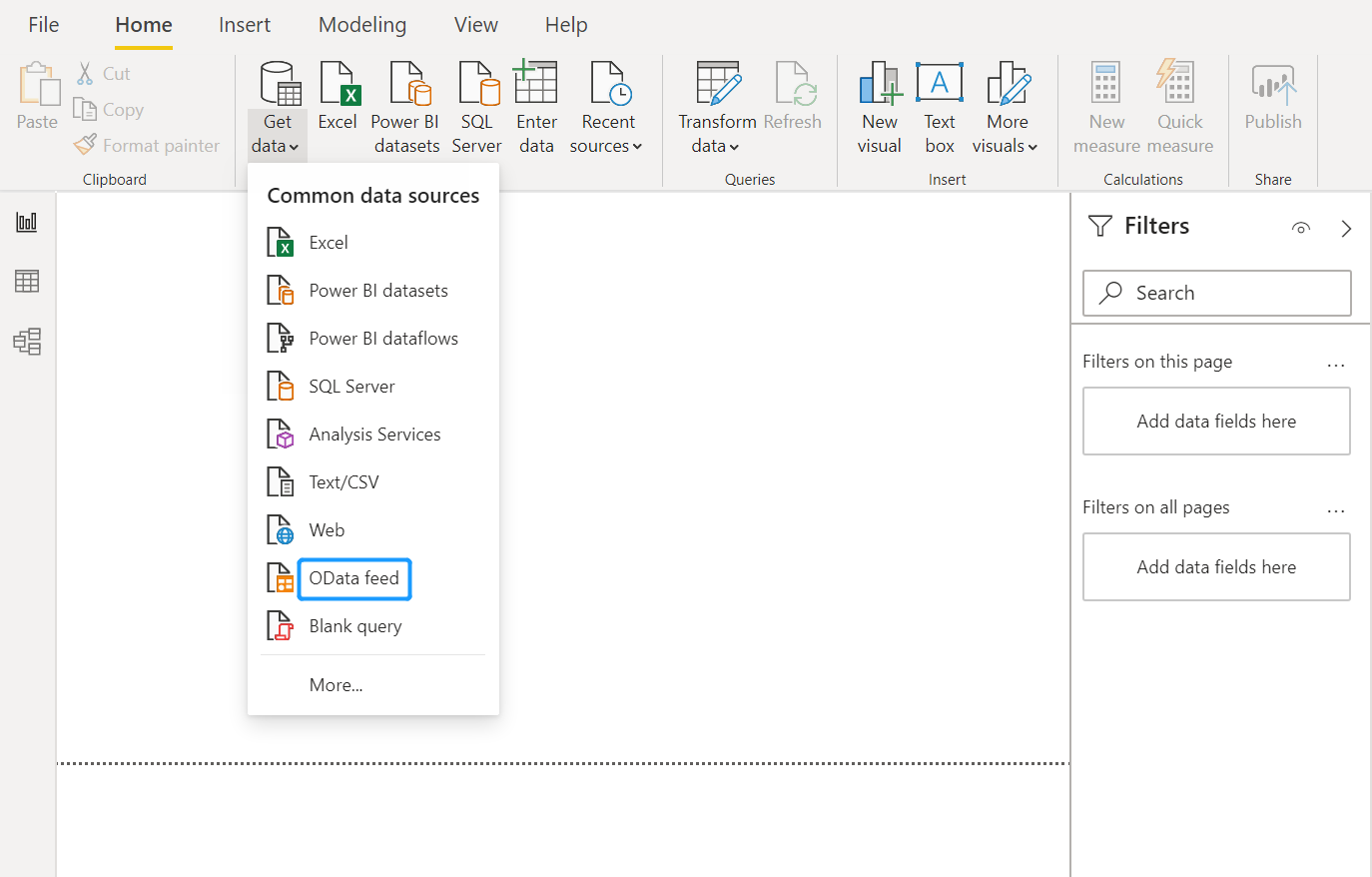Image resolution: width=1372 pixels, height=877 pixels.
Task: Select the Home ribbon tab
Action: pos(144,25)
